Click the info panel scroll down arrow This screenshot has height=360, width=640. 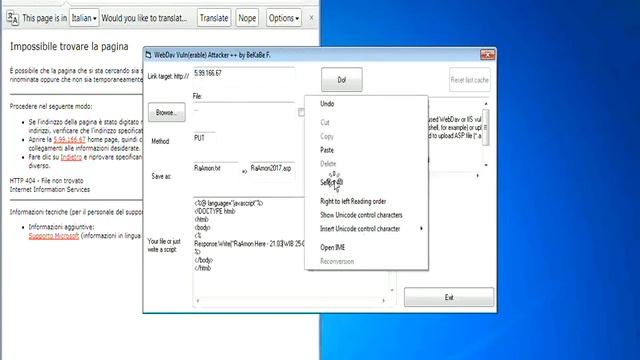[x=486, y=165]
